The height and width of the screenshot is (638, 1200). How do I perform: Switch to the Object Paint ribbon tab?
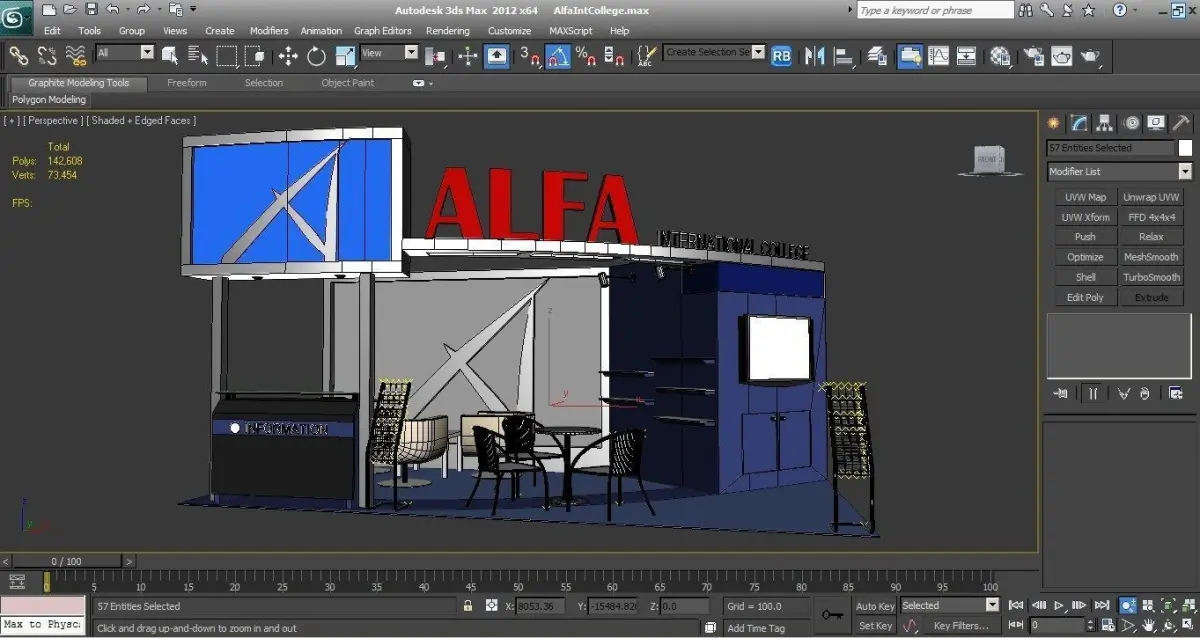pyautogui.click(x=348, y=83)
